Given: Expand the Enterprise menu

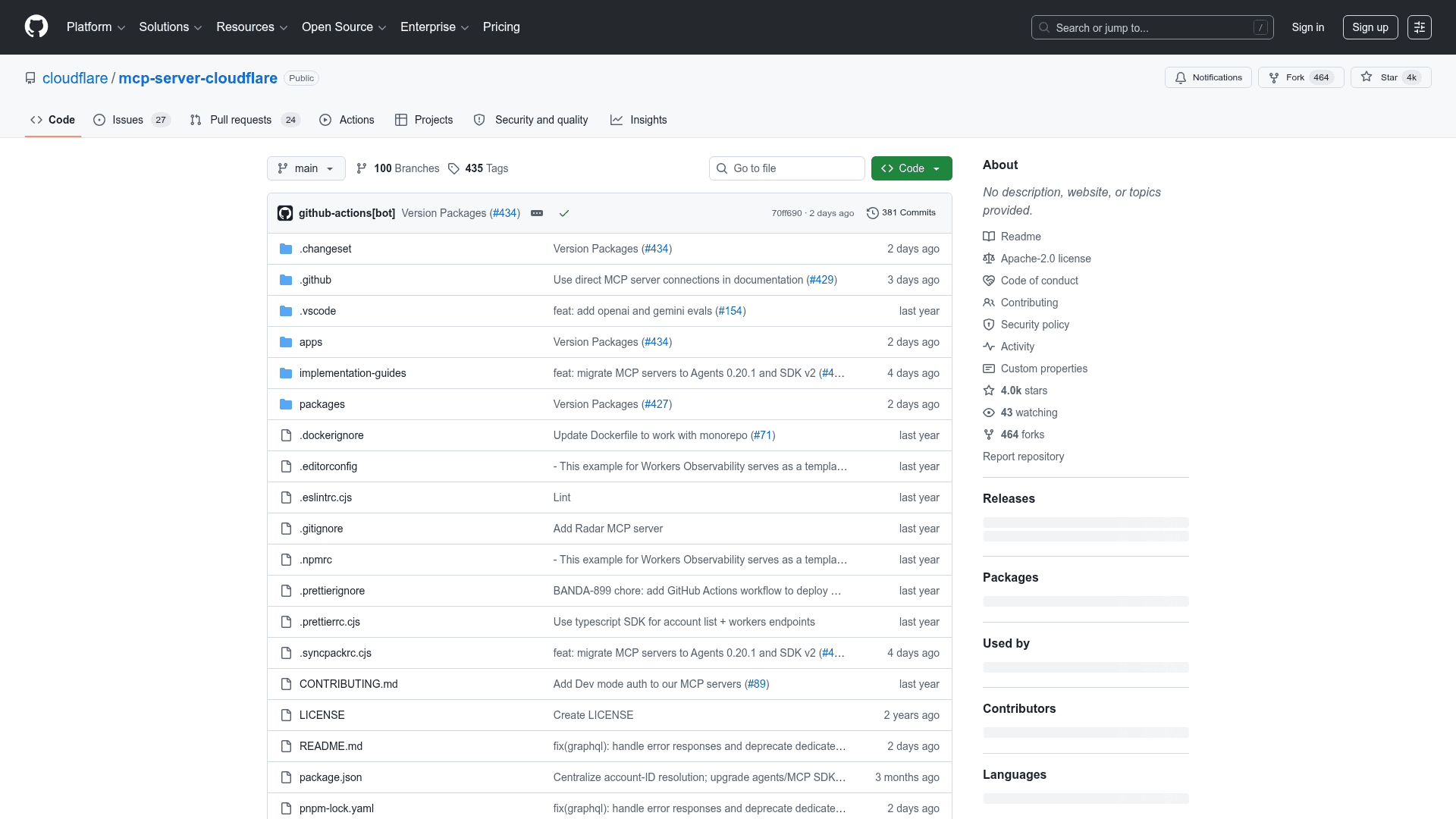Looking at the screenshot, I should click(x=435, y=27).
